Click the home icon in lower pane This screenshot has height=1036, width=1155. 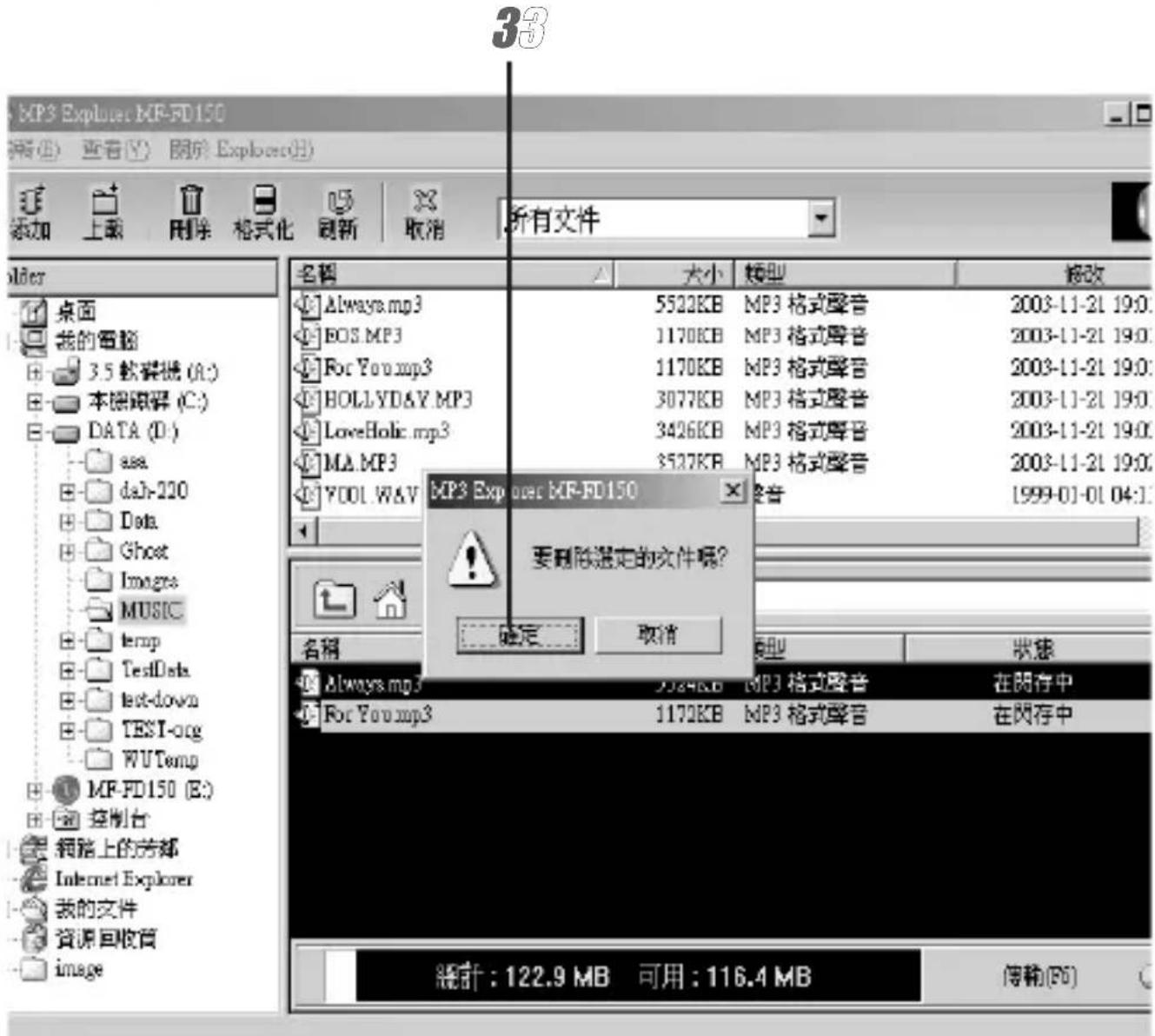click(x=390, y=600)
